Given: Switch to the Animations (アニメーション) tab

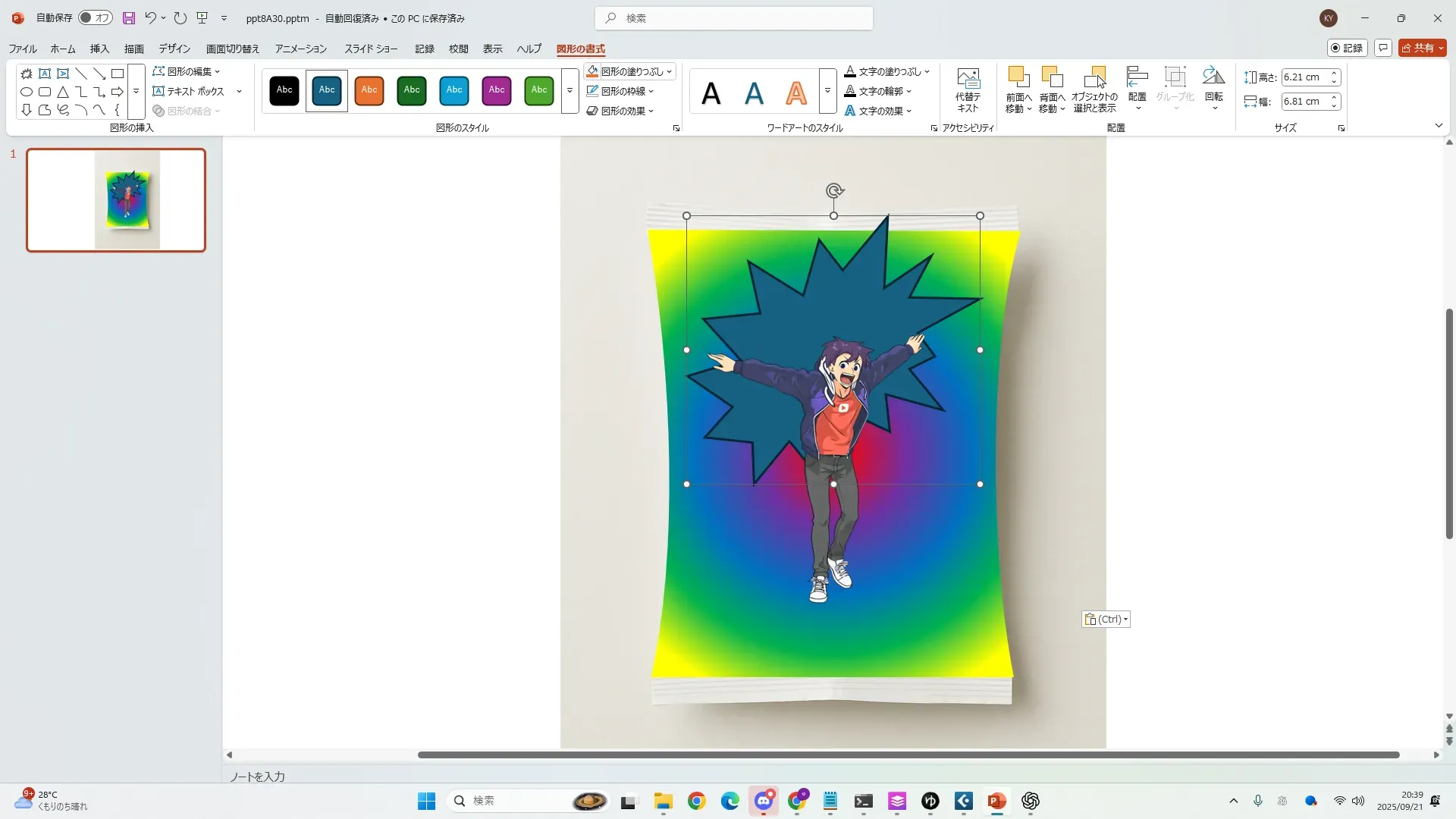Looking at the screenshot, I should (300, 49).
